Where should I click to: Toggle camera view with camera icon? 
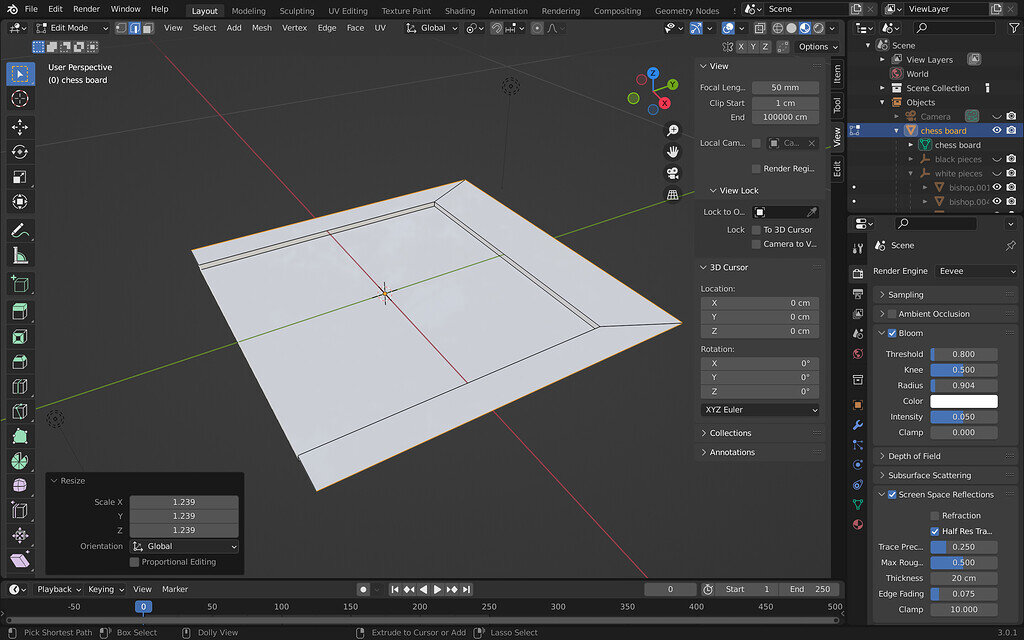point(673,173)
